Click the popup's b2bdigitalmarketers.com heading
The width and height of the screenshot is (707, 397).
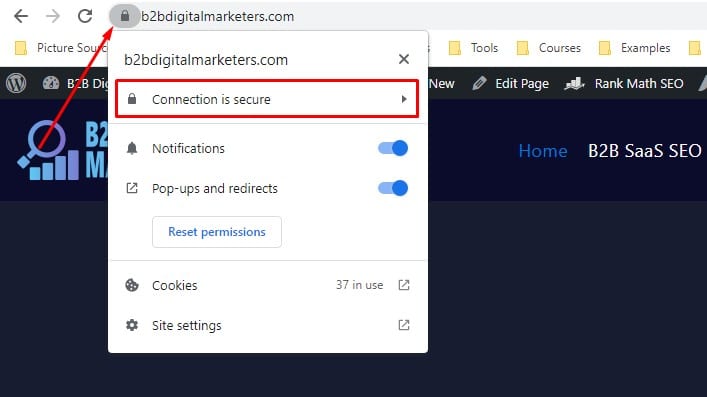coord(206,60)
